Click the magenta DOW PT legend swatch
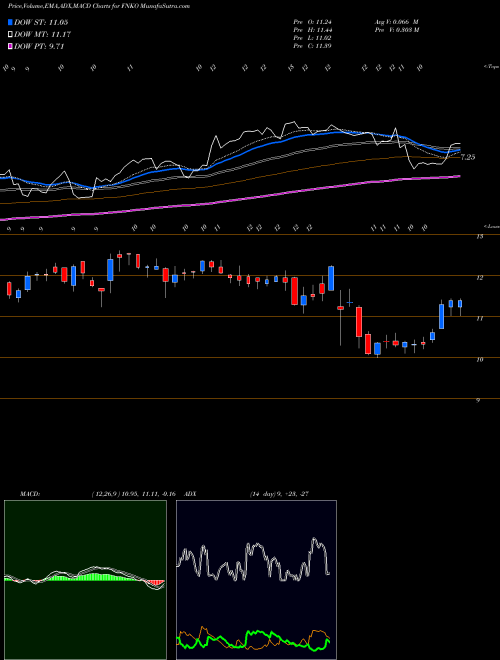Screen dimensions: 500x660 (x=10, y=46)
